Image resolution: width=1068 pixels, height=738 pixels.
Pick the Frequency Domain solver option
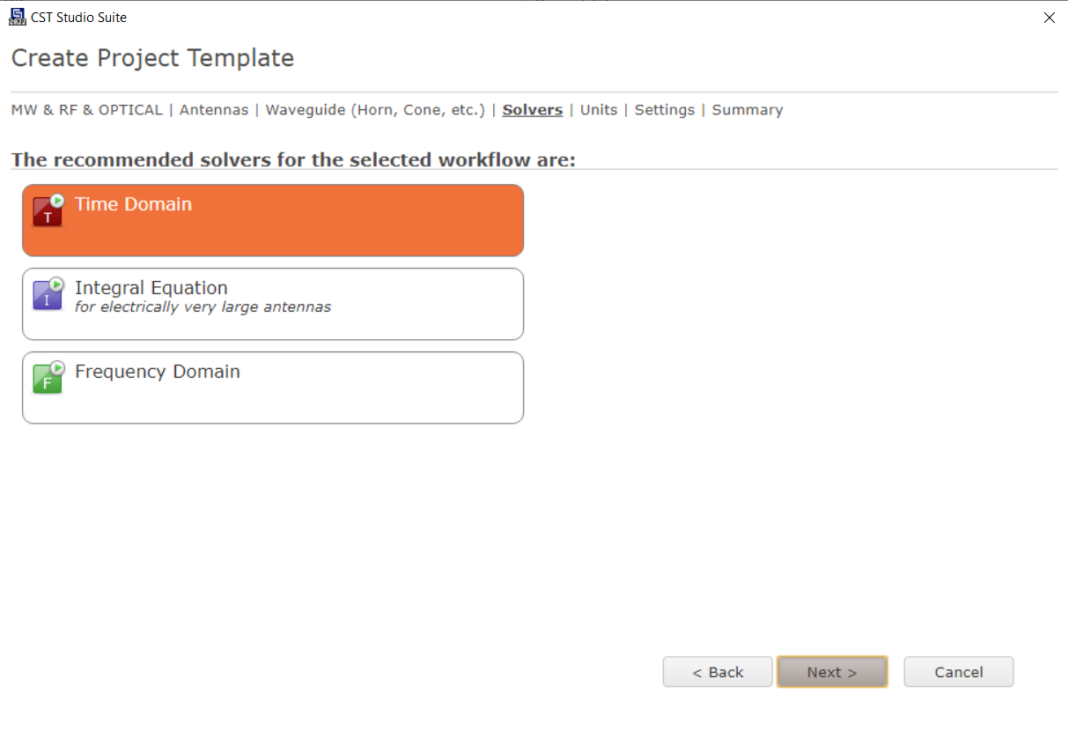(x=272, y=387)
